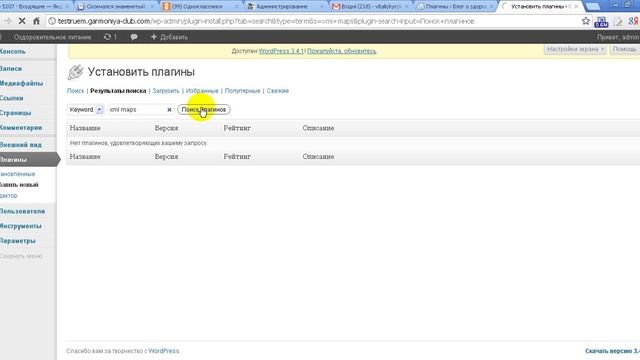Open installed plugins submenu item
The image size is (640, 360).
pyautogui.click(x=18, y=174)
